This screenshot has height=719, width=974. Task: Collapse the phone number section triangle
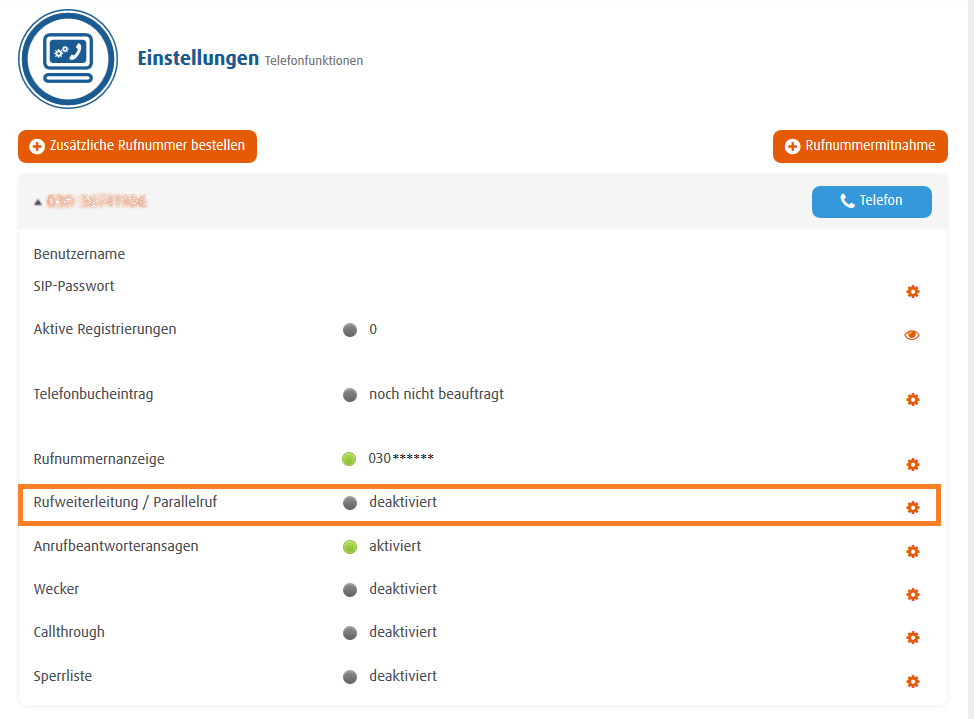38,202
